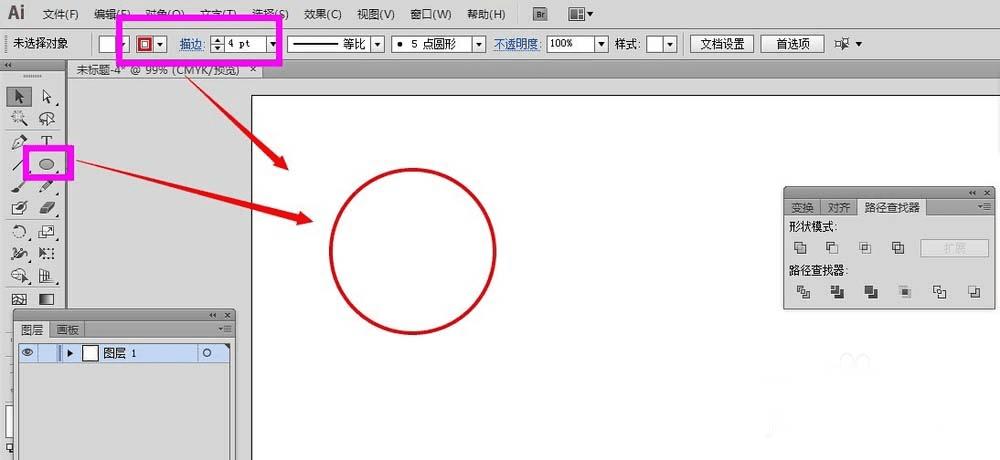Select the Pen tool

(x=19, y=142)
